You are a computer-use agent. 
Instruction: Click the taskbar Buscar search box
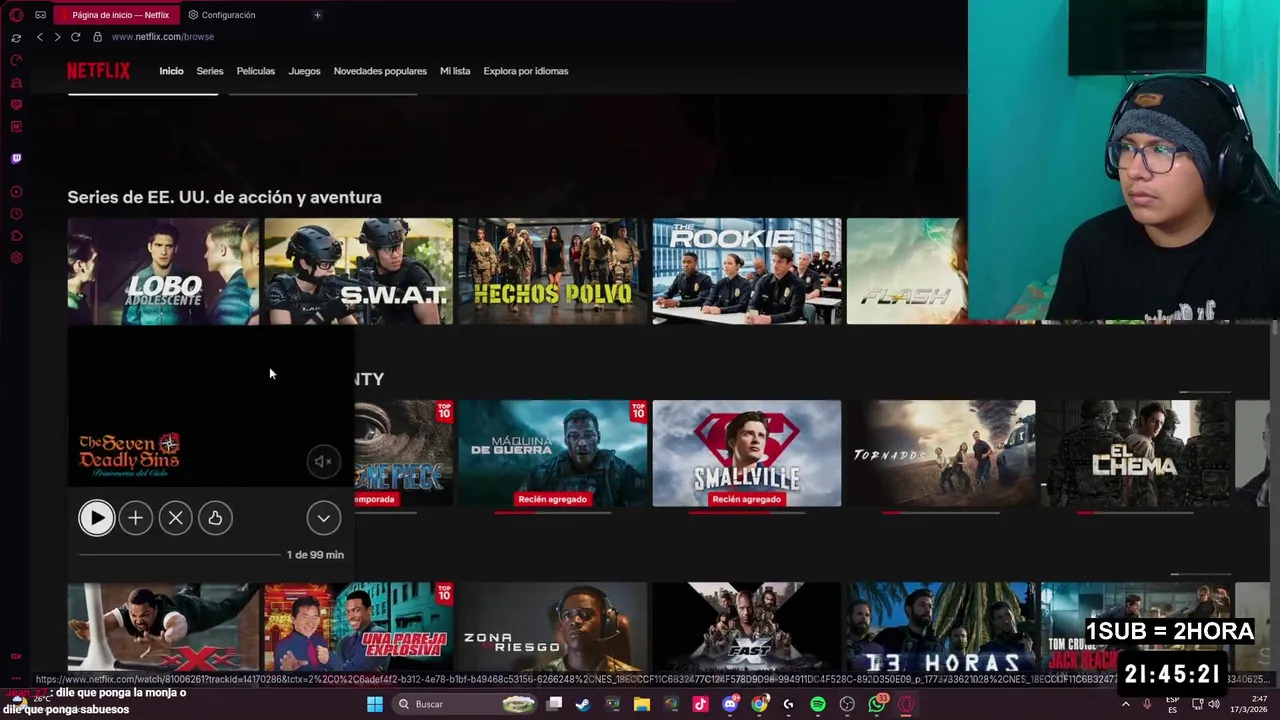(465, 704)
